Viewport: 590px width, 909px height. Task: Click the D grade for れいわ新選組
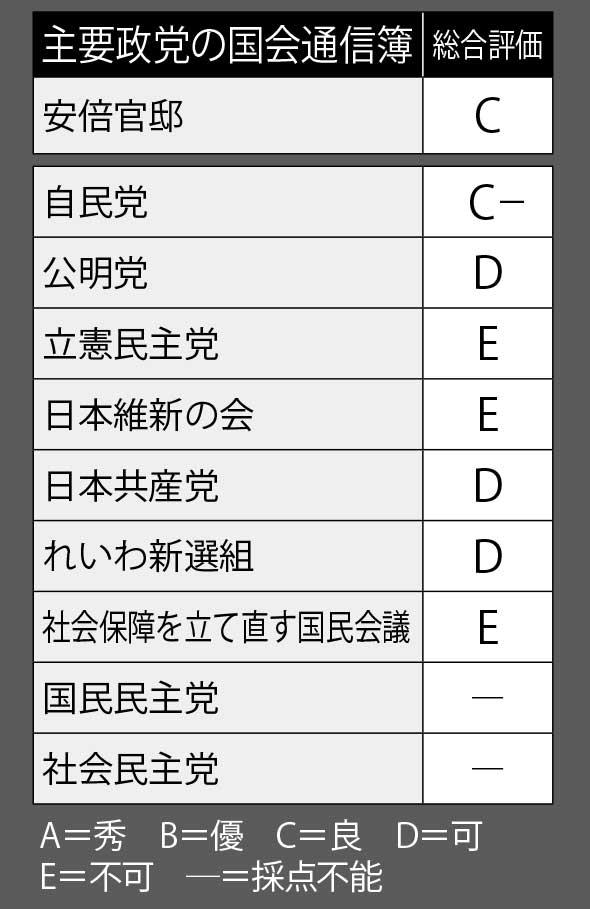(x=488, y=556)
